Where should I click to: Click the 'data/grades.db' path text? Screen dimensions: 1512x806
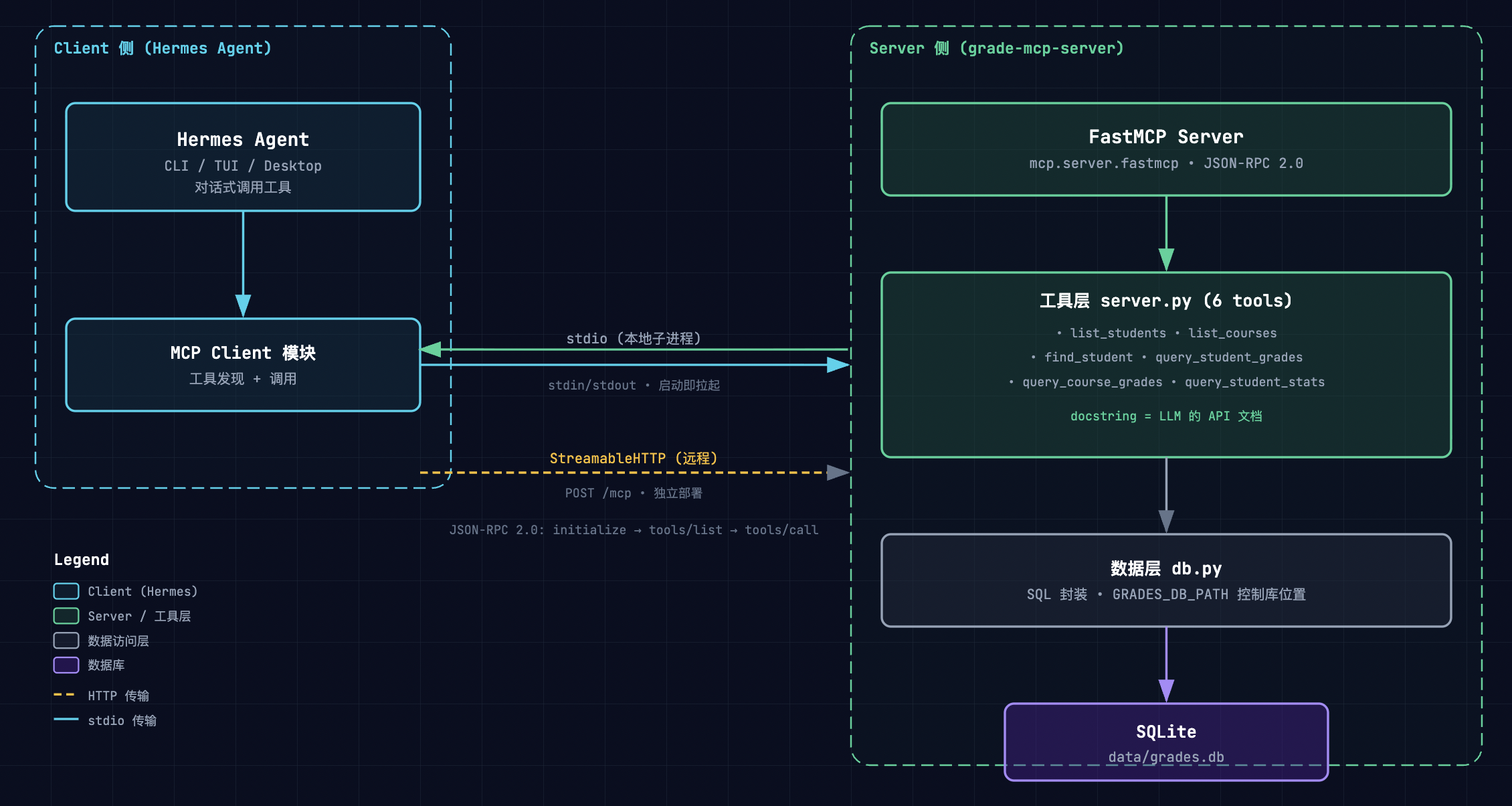coord(1166,757)
